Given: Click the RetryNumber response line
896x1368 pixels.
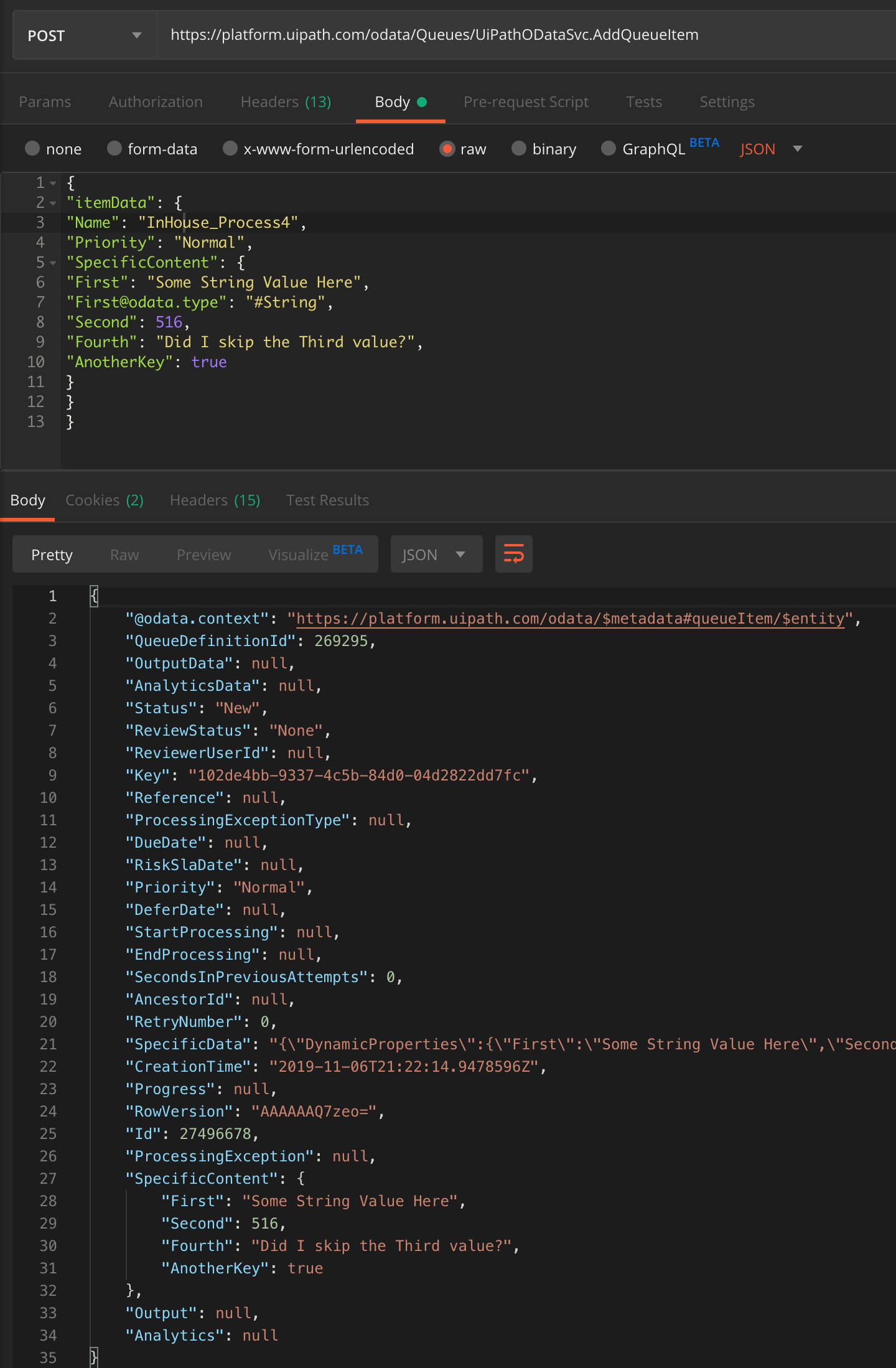Looking at the screenshot, I should [202, 1022].
